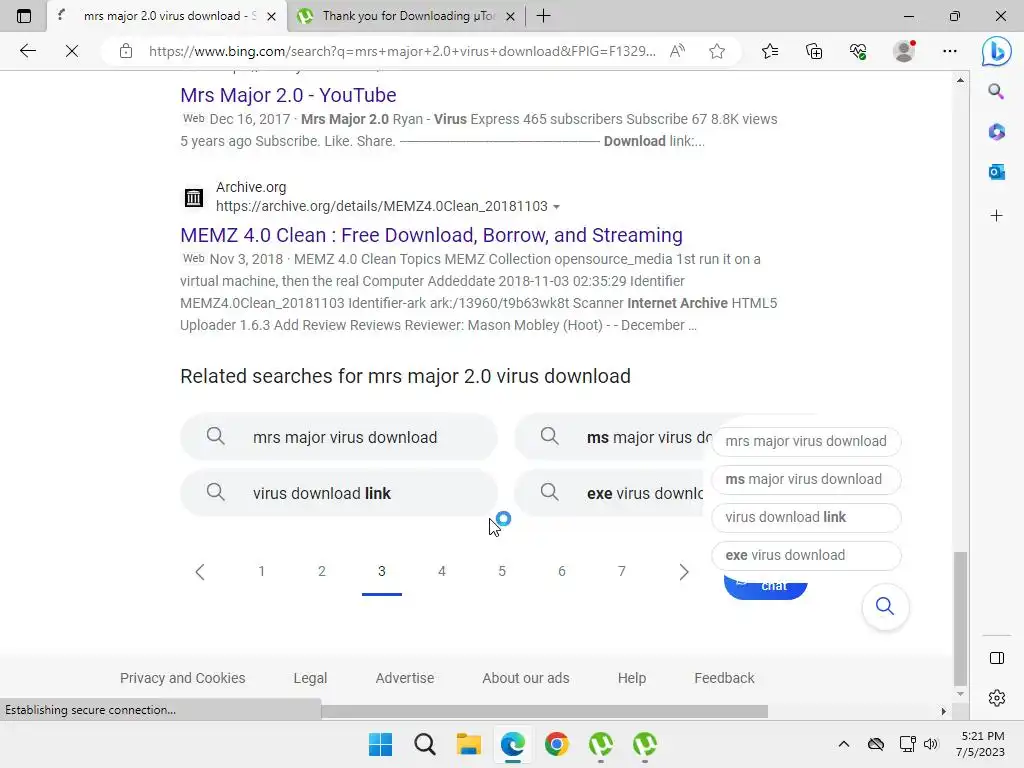
Task: Open Legal footer link
Action: [310, 679]
